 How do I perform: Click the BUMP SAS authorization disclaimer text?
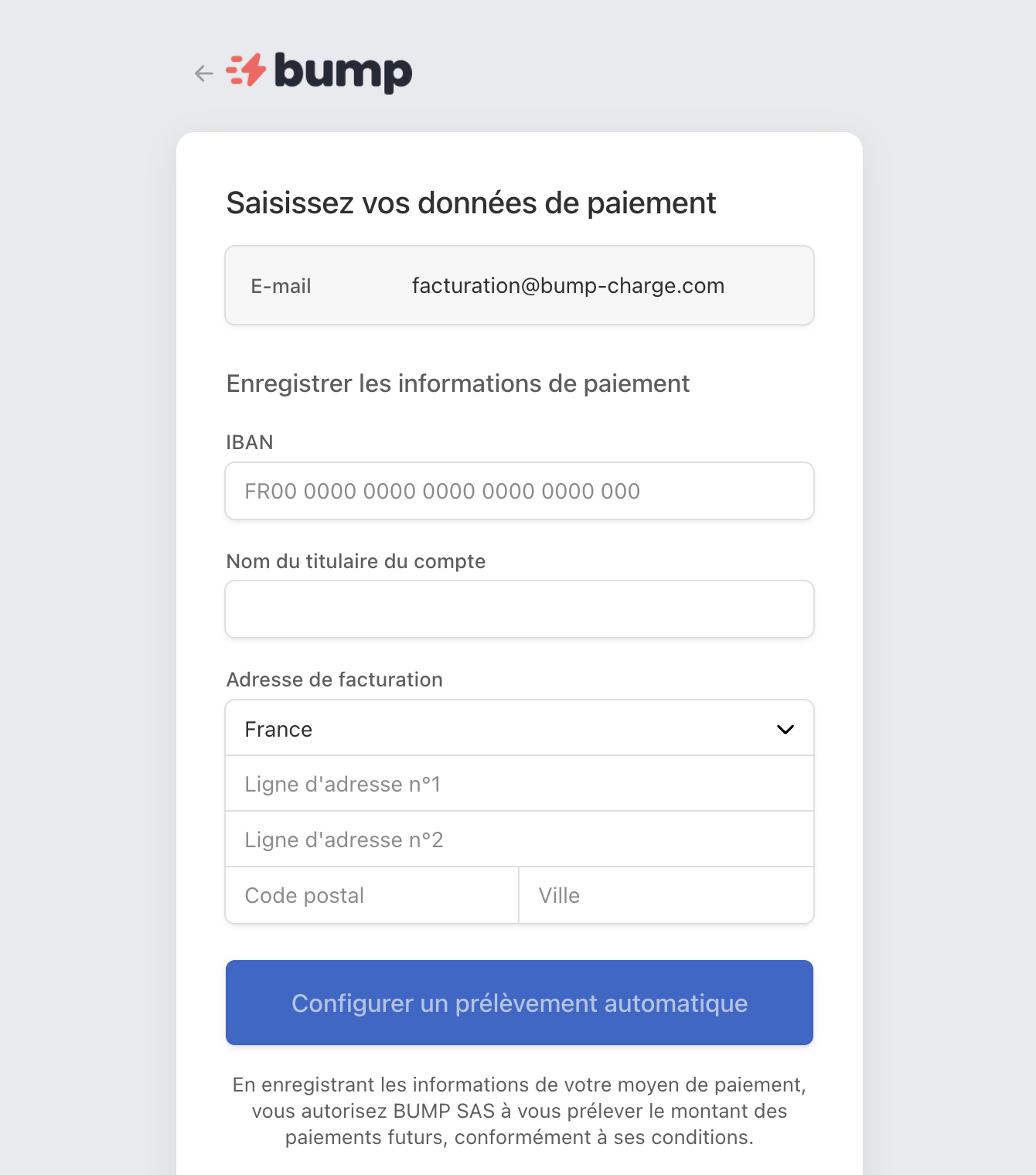(x=519, y=1111)
